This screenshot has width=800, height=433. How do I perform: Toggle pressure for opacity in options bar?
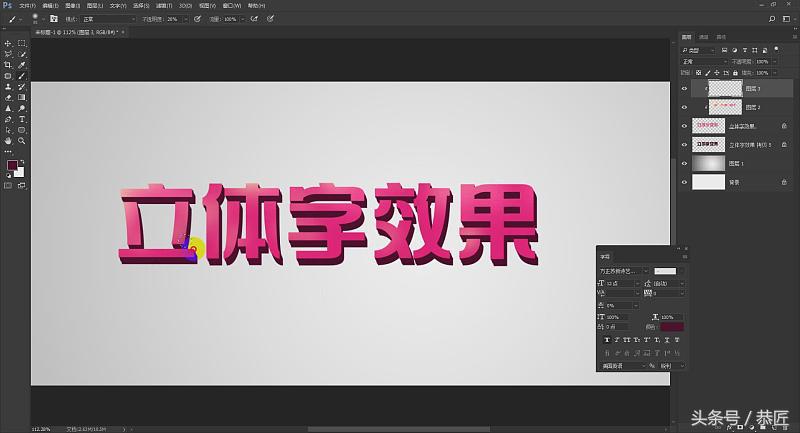click(197, 19)
